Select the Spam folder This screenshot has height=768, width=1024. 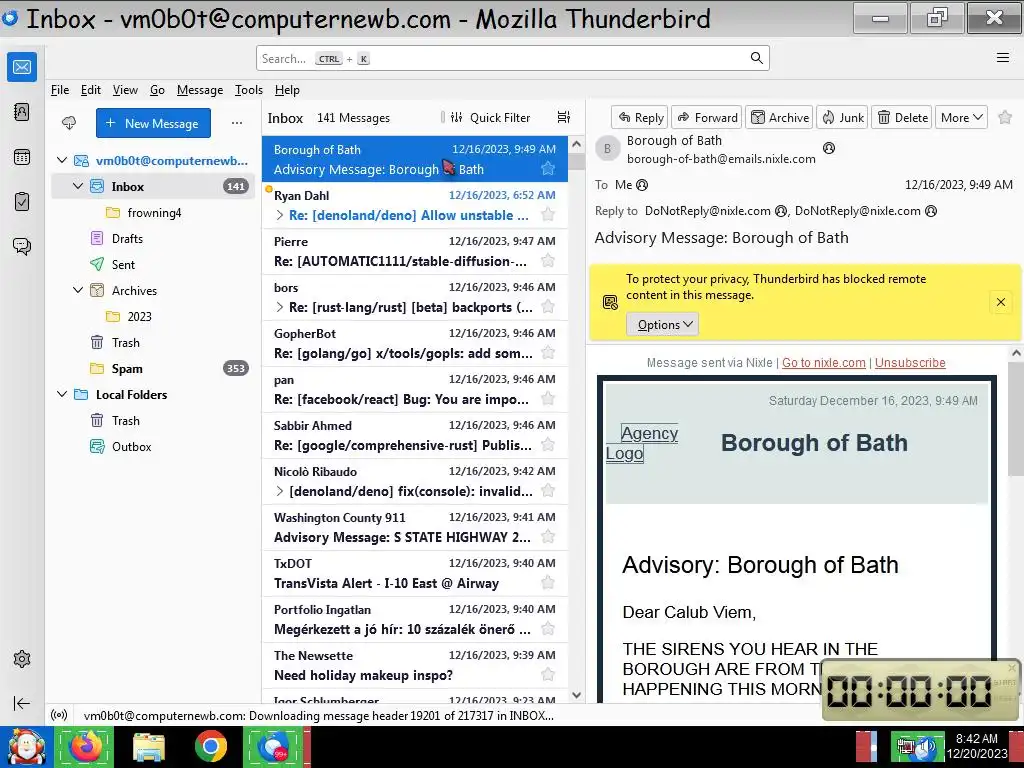coord(154,368)
